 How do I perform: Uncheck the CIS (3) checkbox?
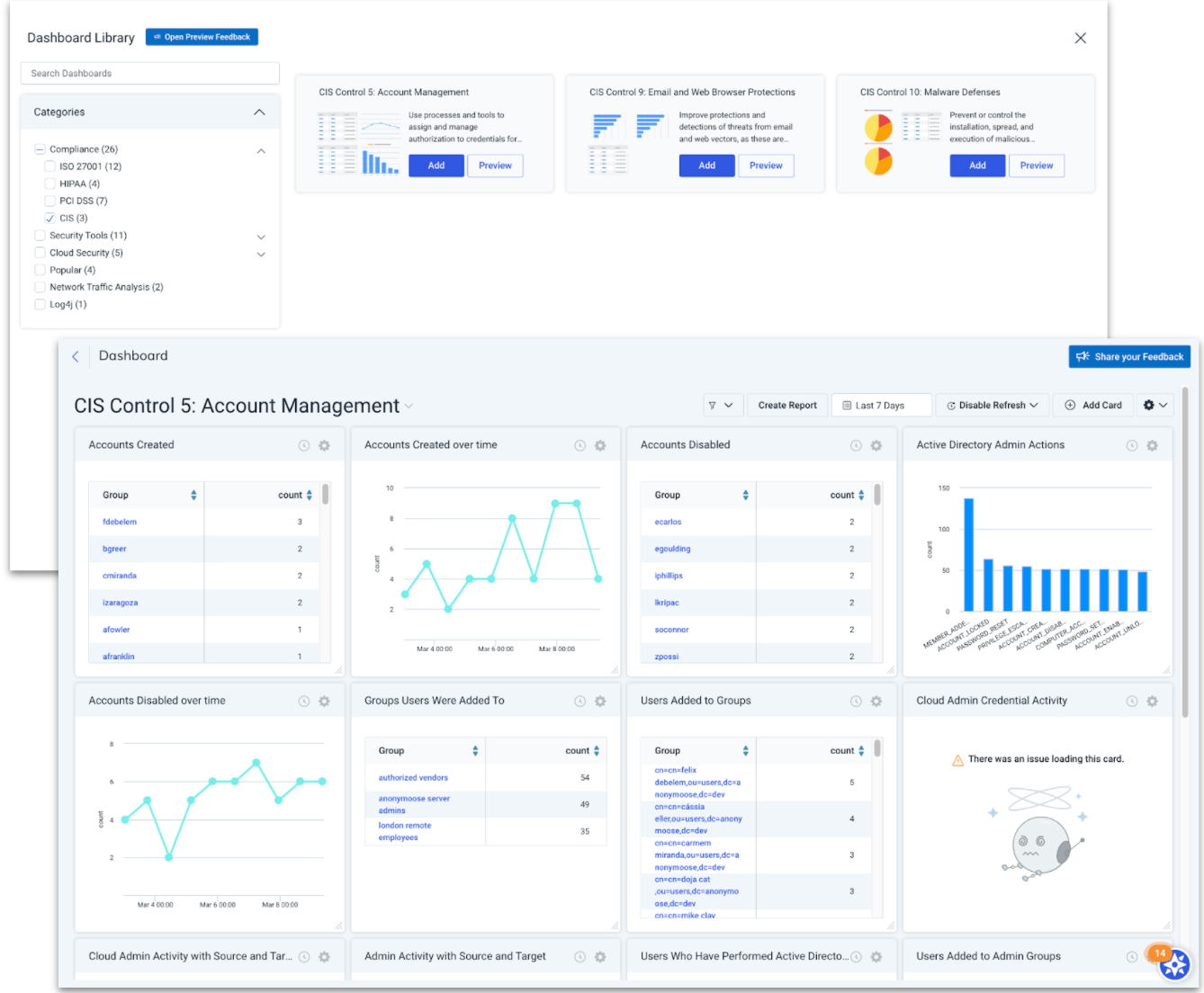pos(50,219)
